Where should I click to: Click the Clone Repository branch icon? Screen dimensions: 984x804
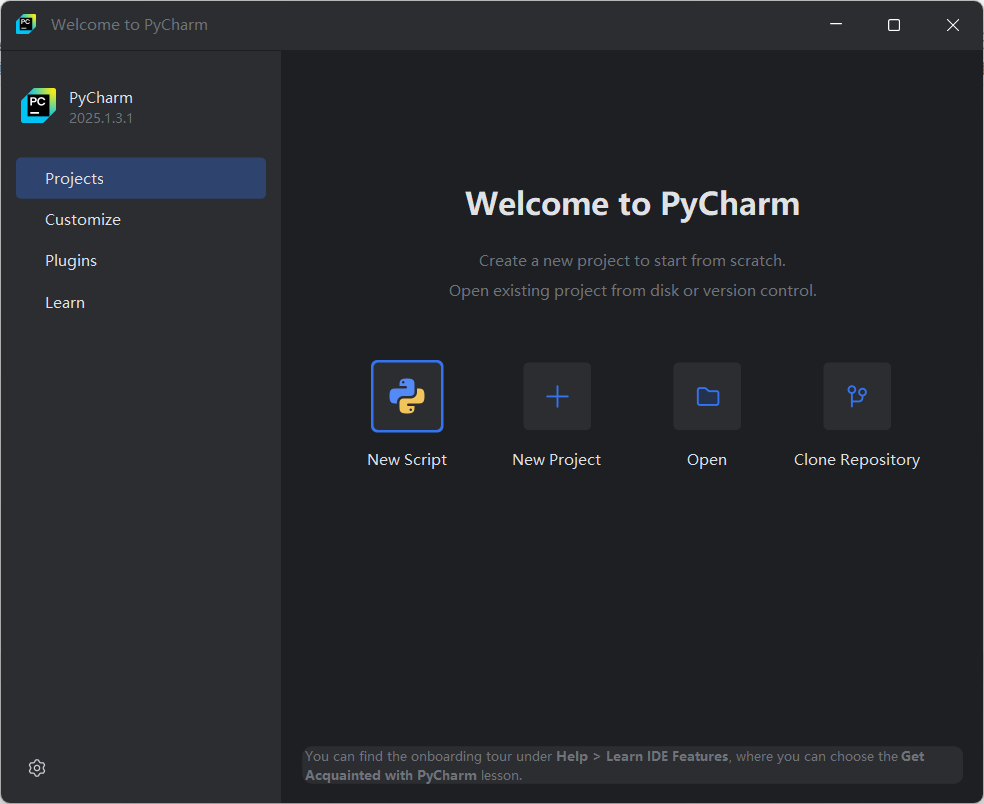click(x=857, y=396)
